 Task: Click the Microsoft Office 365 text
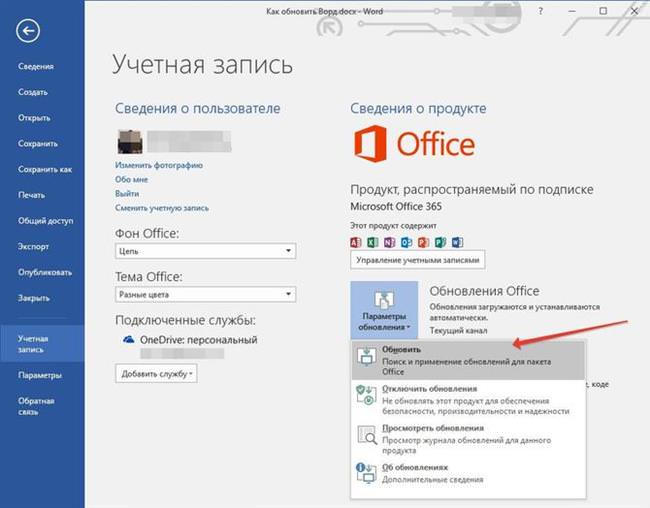click(396, 206)
